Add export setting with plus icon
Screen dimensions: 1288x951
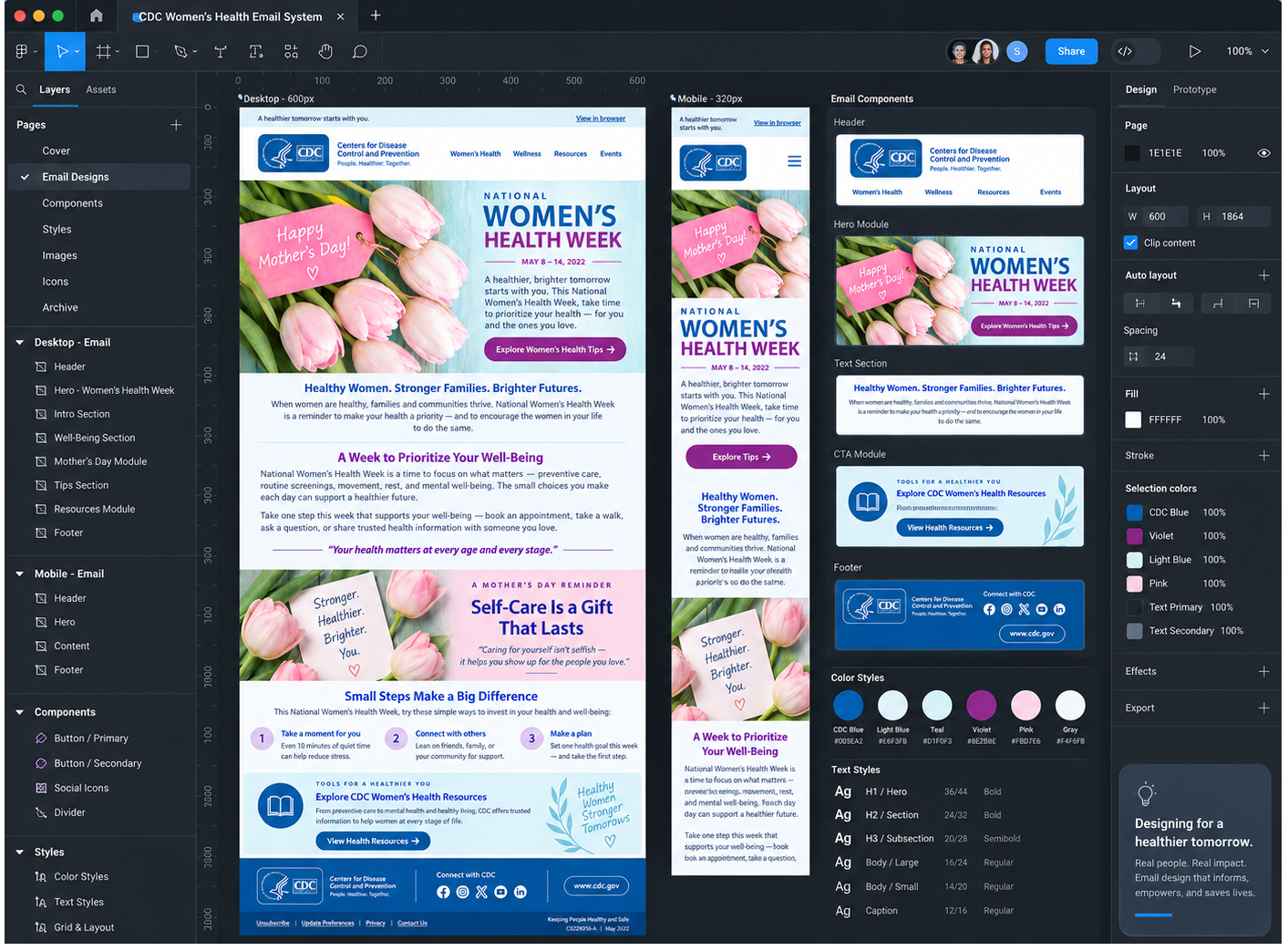pos(1263,708)
